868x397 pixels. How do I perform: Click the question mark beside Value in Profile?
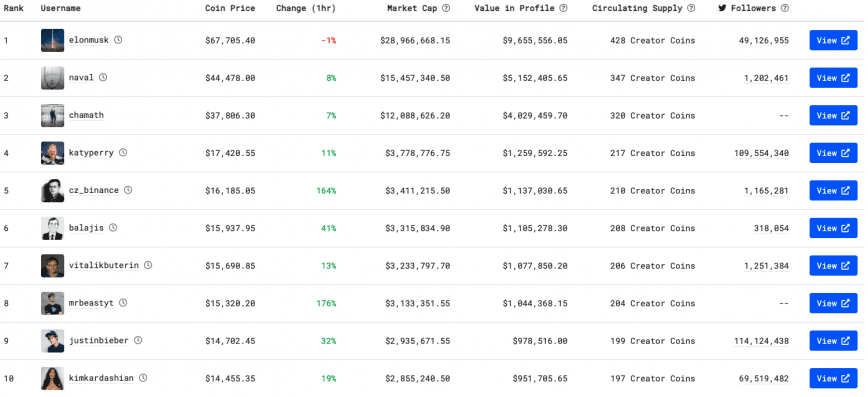pyautogui.click(x=564, y=8)
